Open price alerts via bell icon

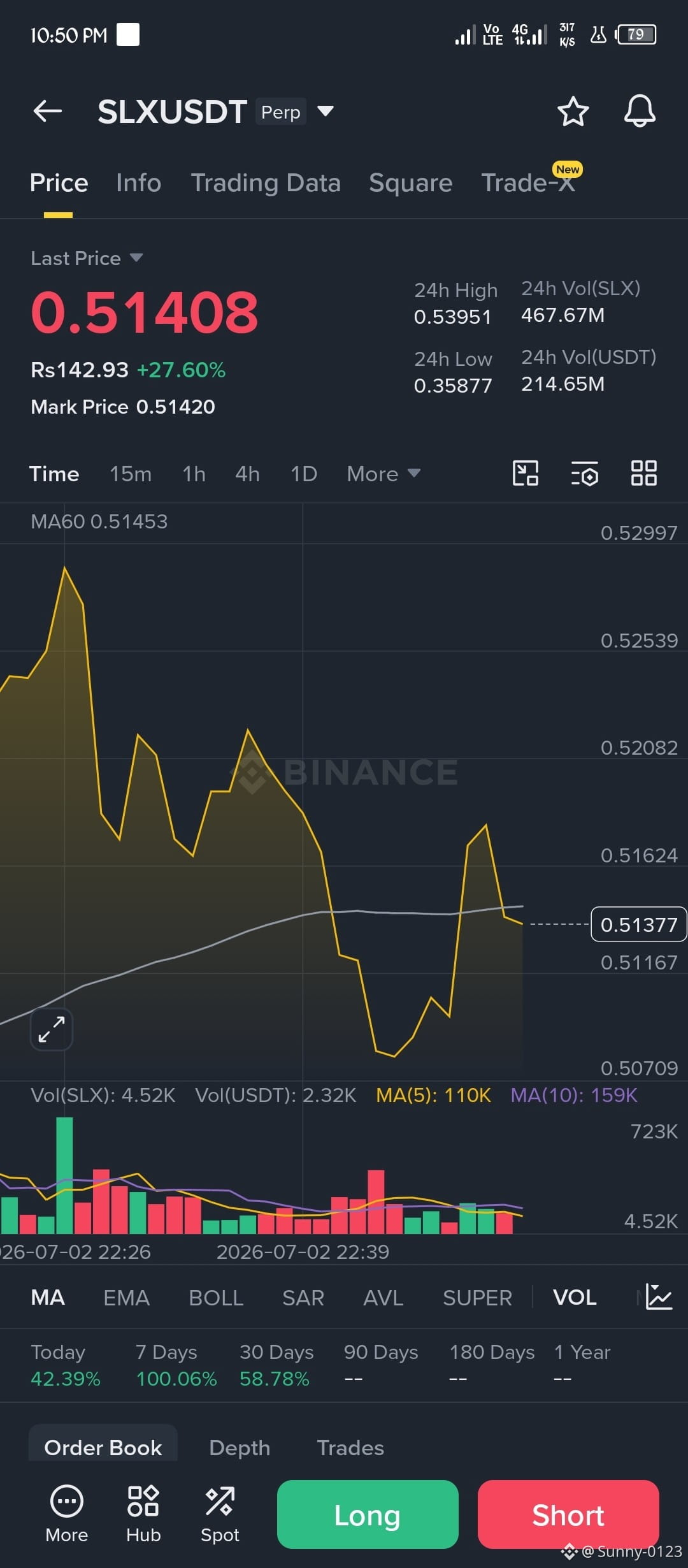pos(640,112)
